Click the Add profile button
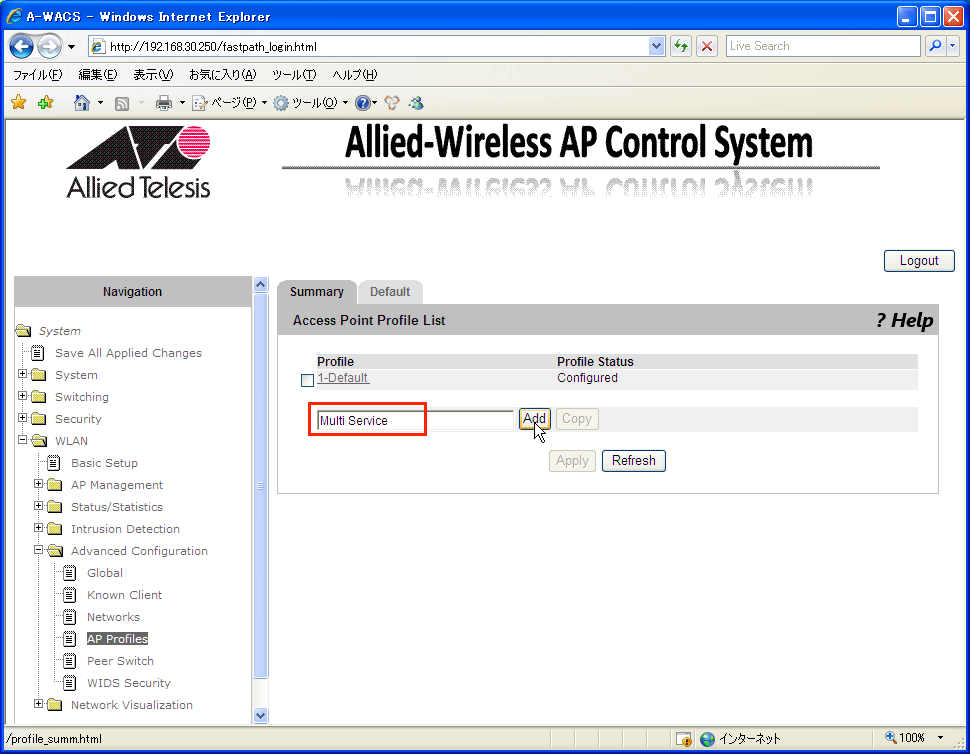The height and width of the screenshot is (754, 970). click(x=534, y=419)
